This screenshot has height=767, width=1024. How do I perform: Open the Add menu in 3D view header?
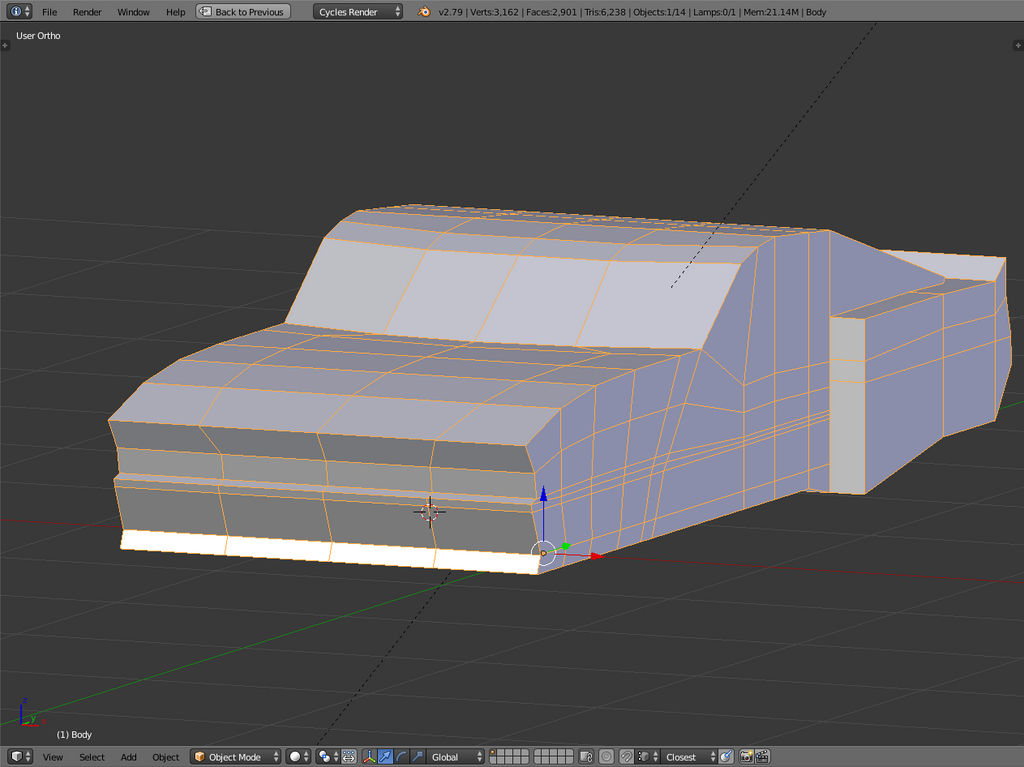(x=129, y=757)
